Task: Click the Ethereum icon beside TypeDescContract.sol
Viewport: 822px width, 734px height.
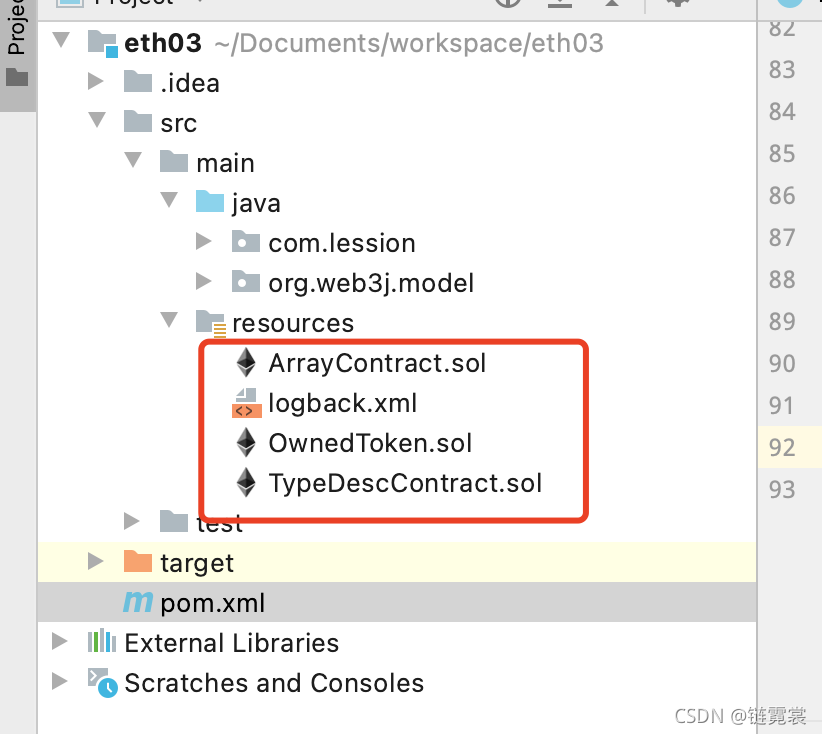Action: 246,483
